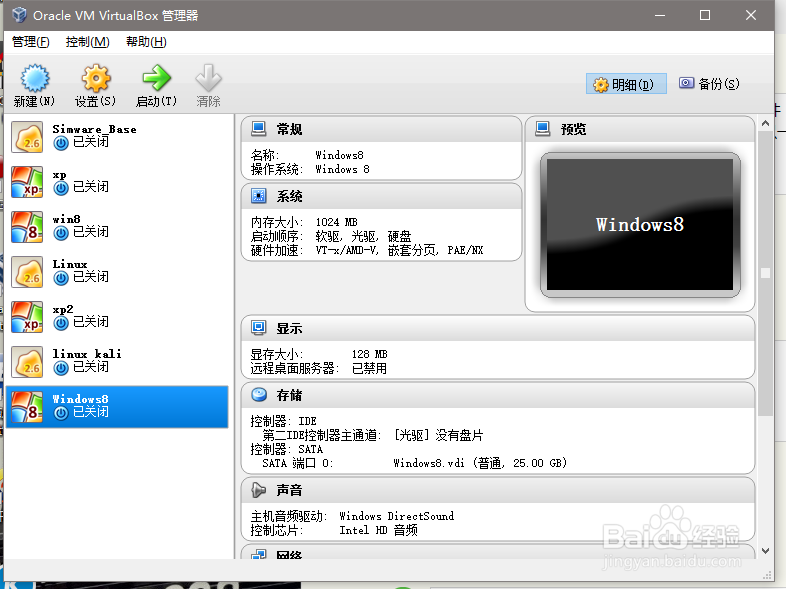Select the win8 virtual machine
Viewport: 786px width, 589px height.
coord(117,227)
